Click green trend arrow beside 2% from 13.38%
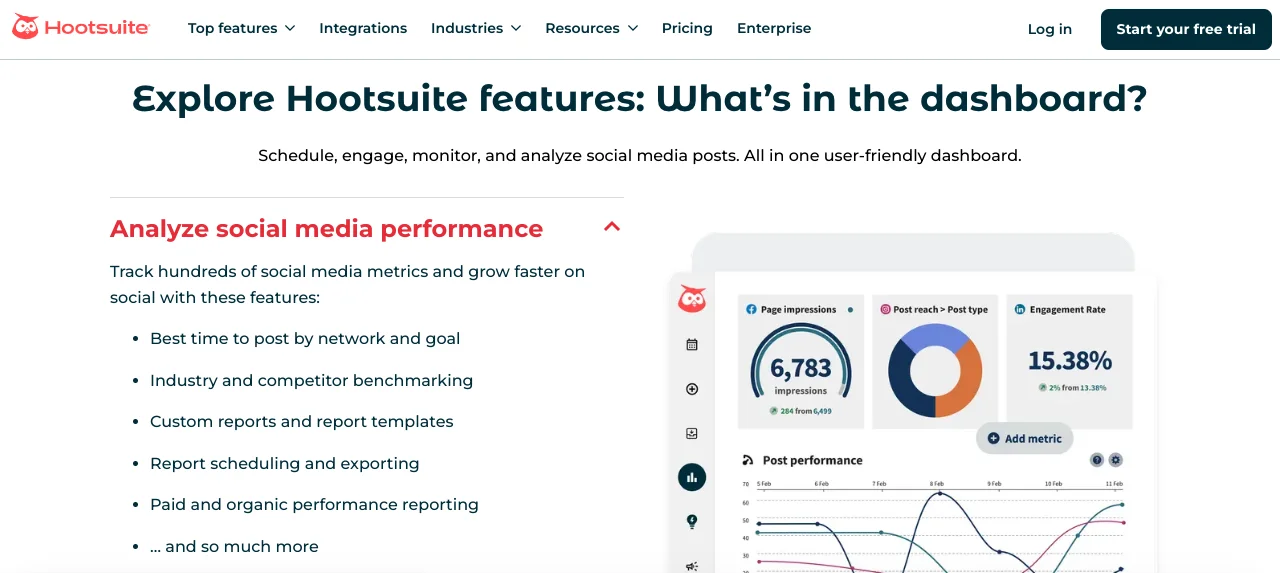The height and width of the screenshot is (573, 1280). coord(1043,387)
